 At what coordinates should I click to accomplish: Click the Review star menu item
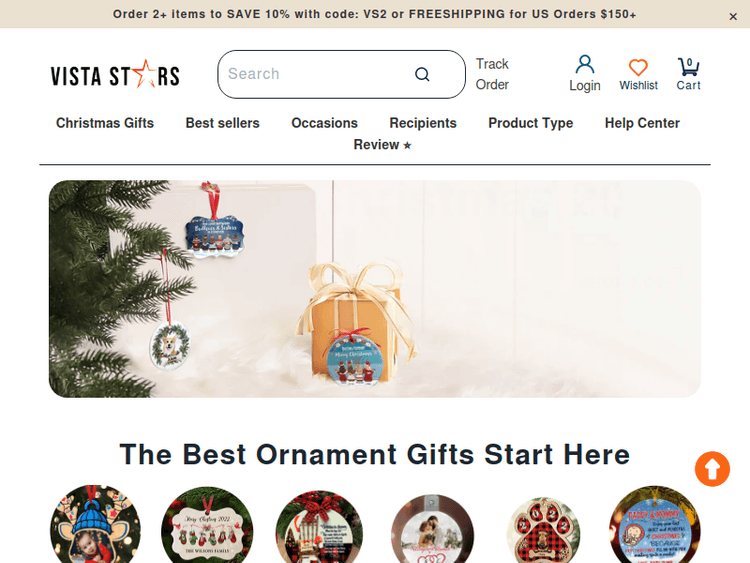(382, 144)
